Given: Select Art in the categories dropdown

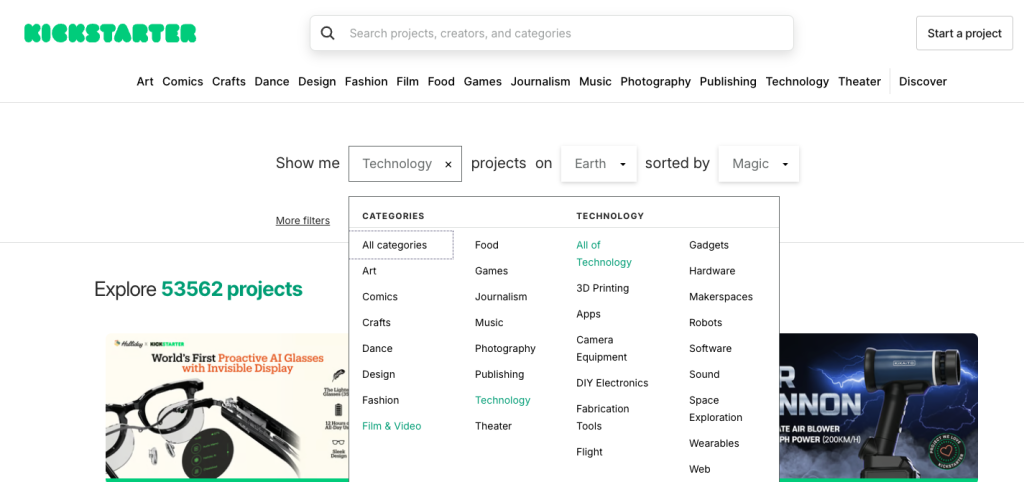Looking at the screenshot, I should click(369, 271).
